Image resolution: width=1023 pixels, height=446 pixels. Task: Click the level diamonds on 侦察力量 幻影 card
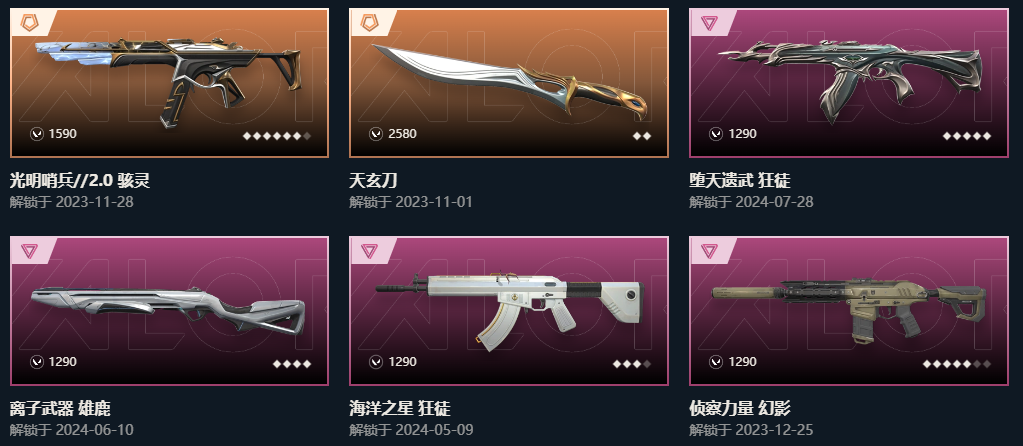coord(956,364)
